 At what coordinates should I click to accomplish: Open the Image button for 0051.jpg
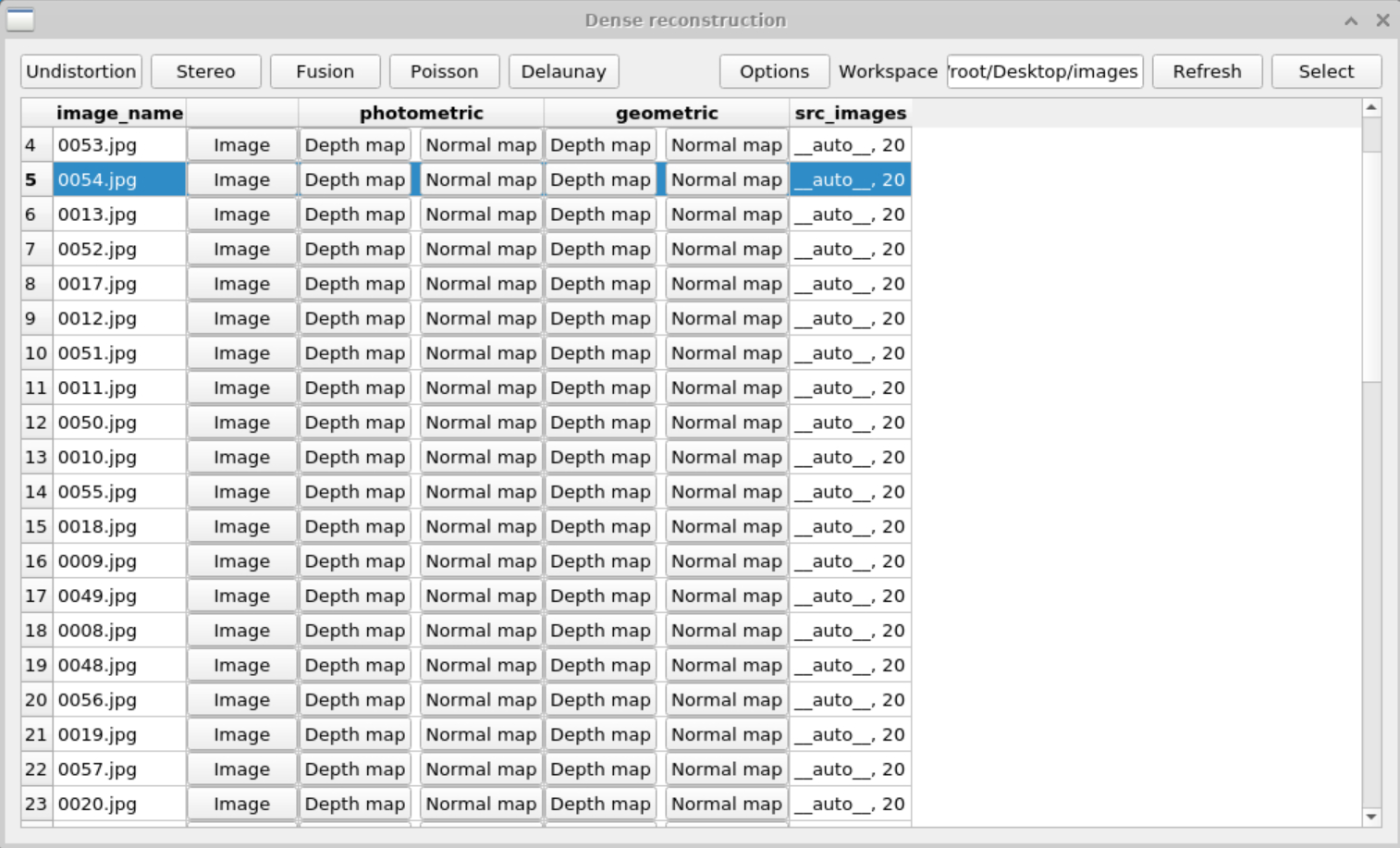(x=242, y=353)
